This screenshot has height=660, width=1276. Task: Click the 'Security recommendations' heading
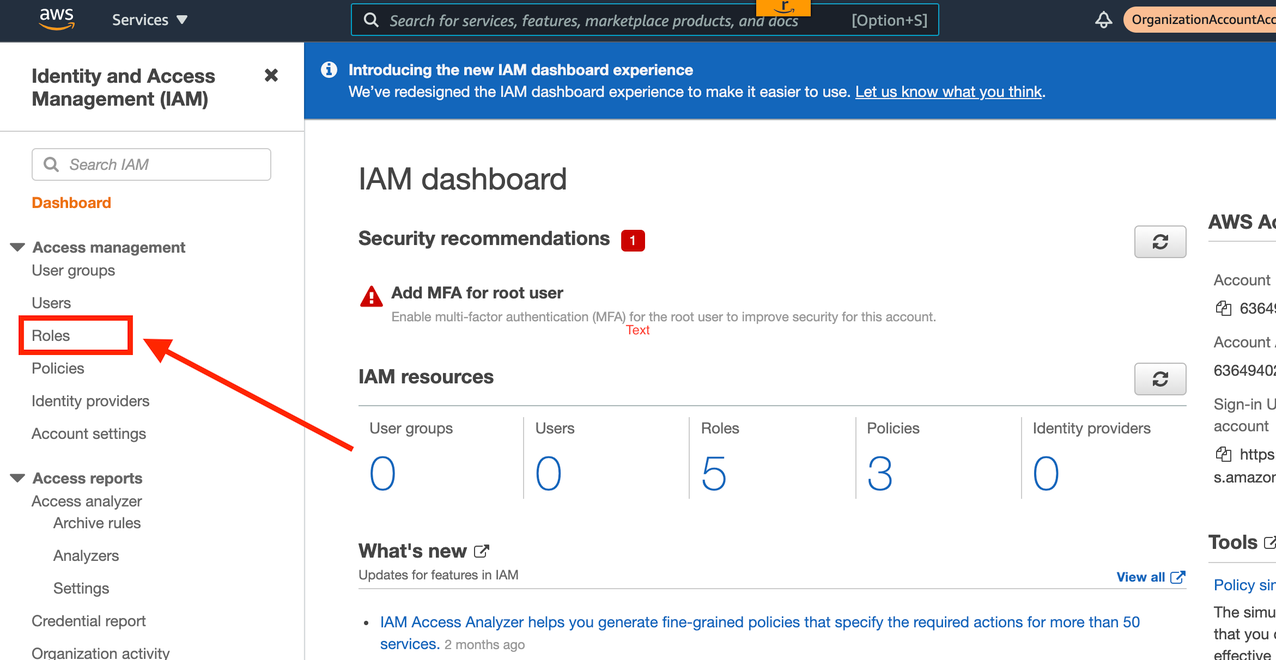(484, 239)
